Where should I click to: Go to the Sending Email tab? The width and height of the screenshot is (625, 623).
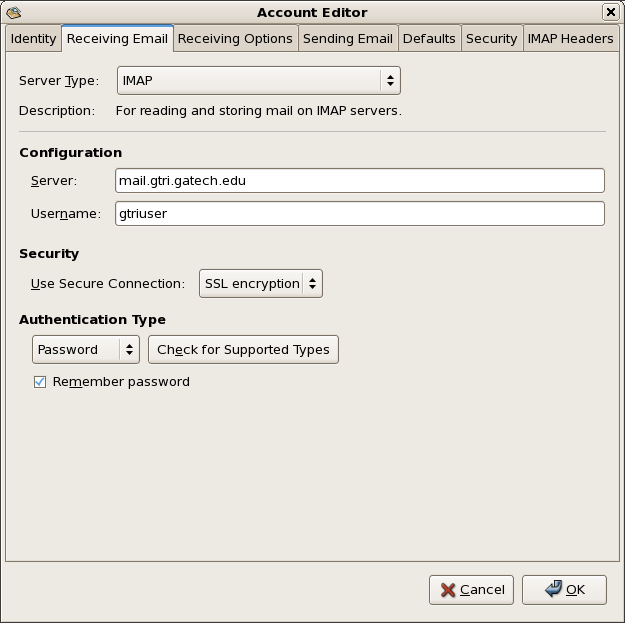[348, 39]
